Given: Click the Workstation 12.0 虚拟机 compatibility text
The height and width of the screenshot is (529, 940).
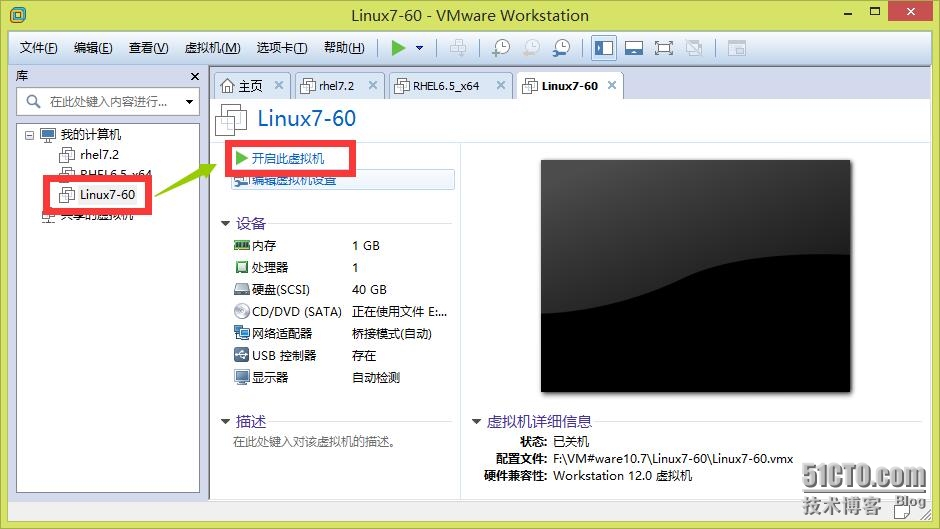Looking at the screenshot, I should pyautogui.click(x=622, y=476).
